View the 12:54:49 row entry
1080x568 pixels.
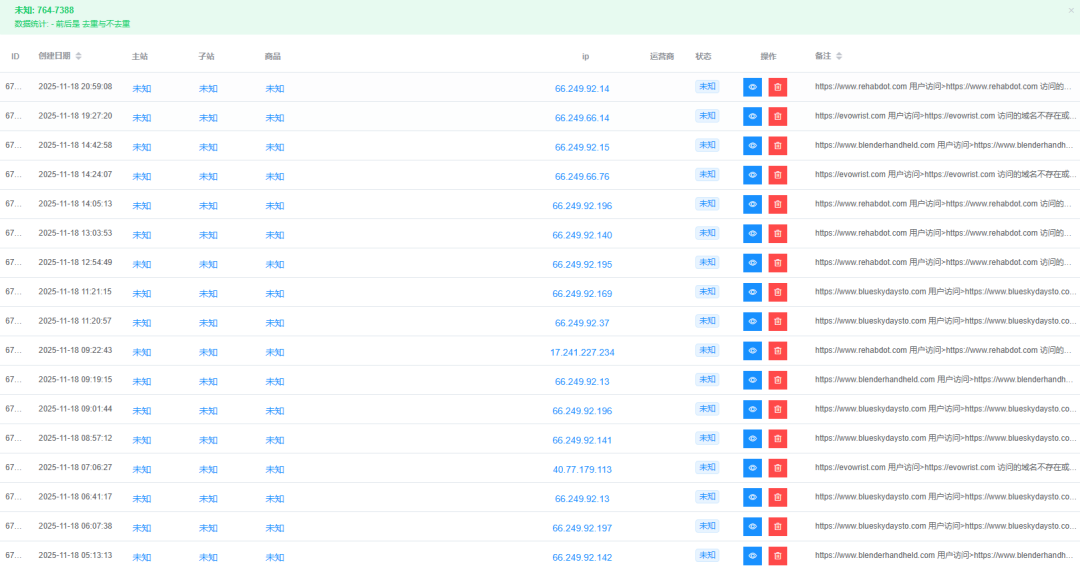(x=752, y=263)
